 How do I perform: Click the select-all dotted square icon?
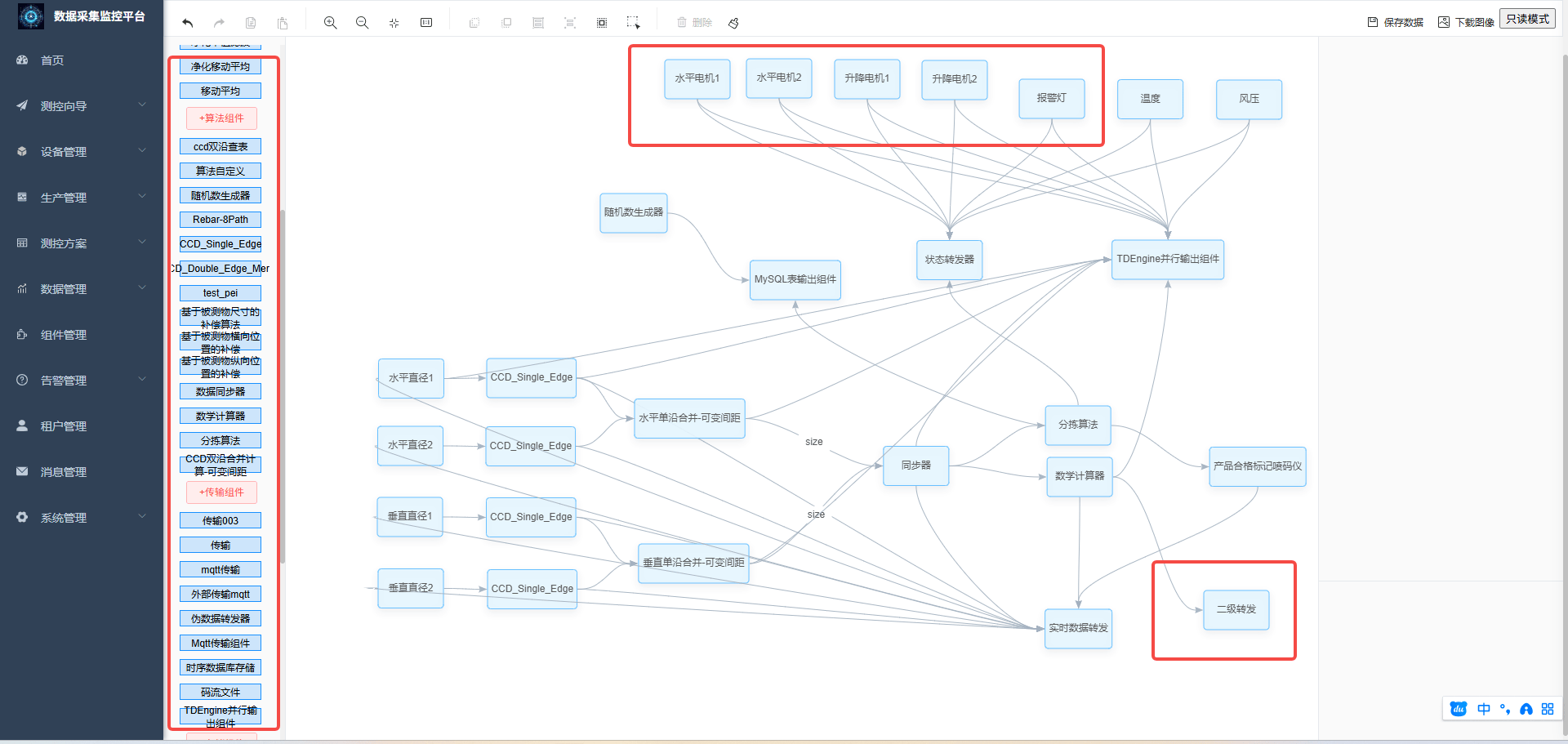coord(602,23)
